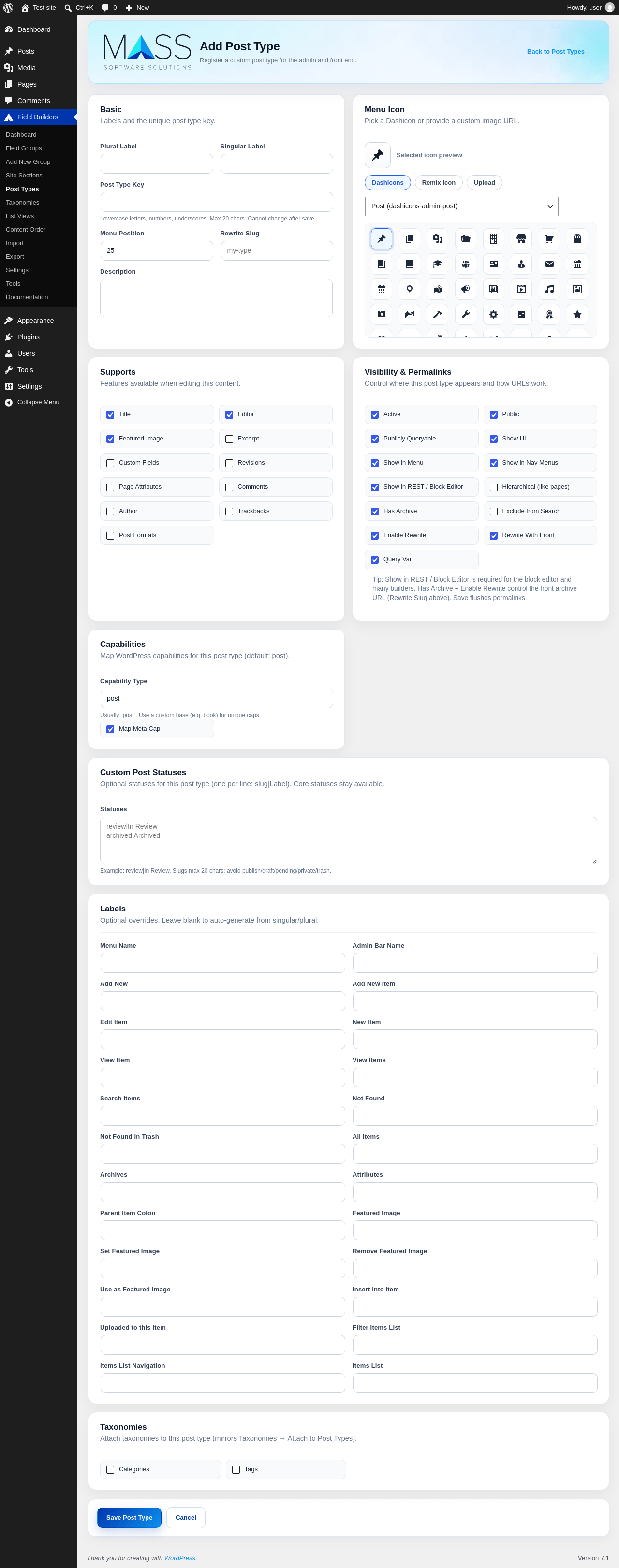Select the megaphone Dashicon

click(x=466, y=289)
